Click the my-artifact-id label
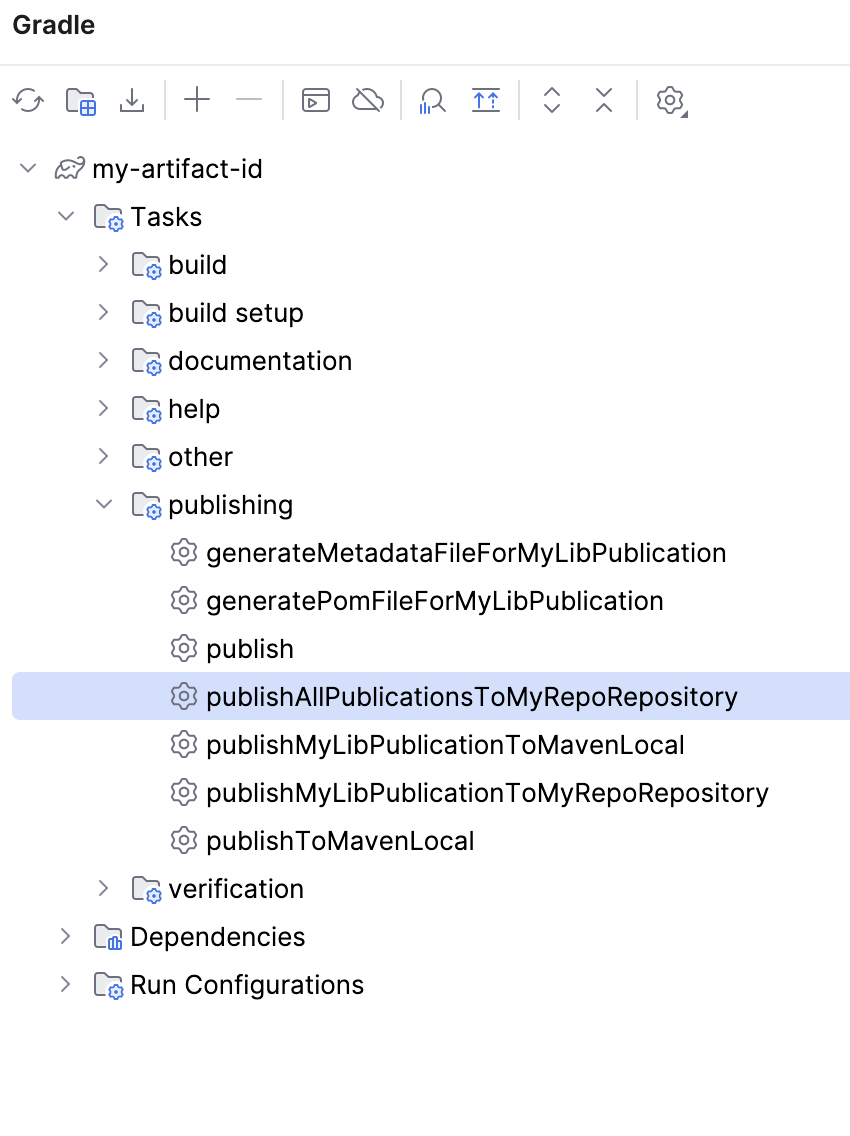 [178, 169]
